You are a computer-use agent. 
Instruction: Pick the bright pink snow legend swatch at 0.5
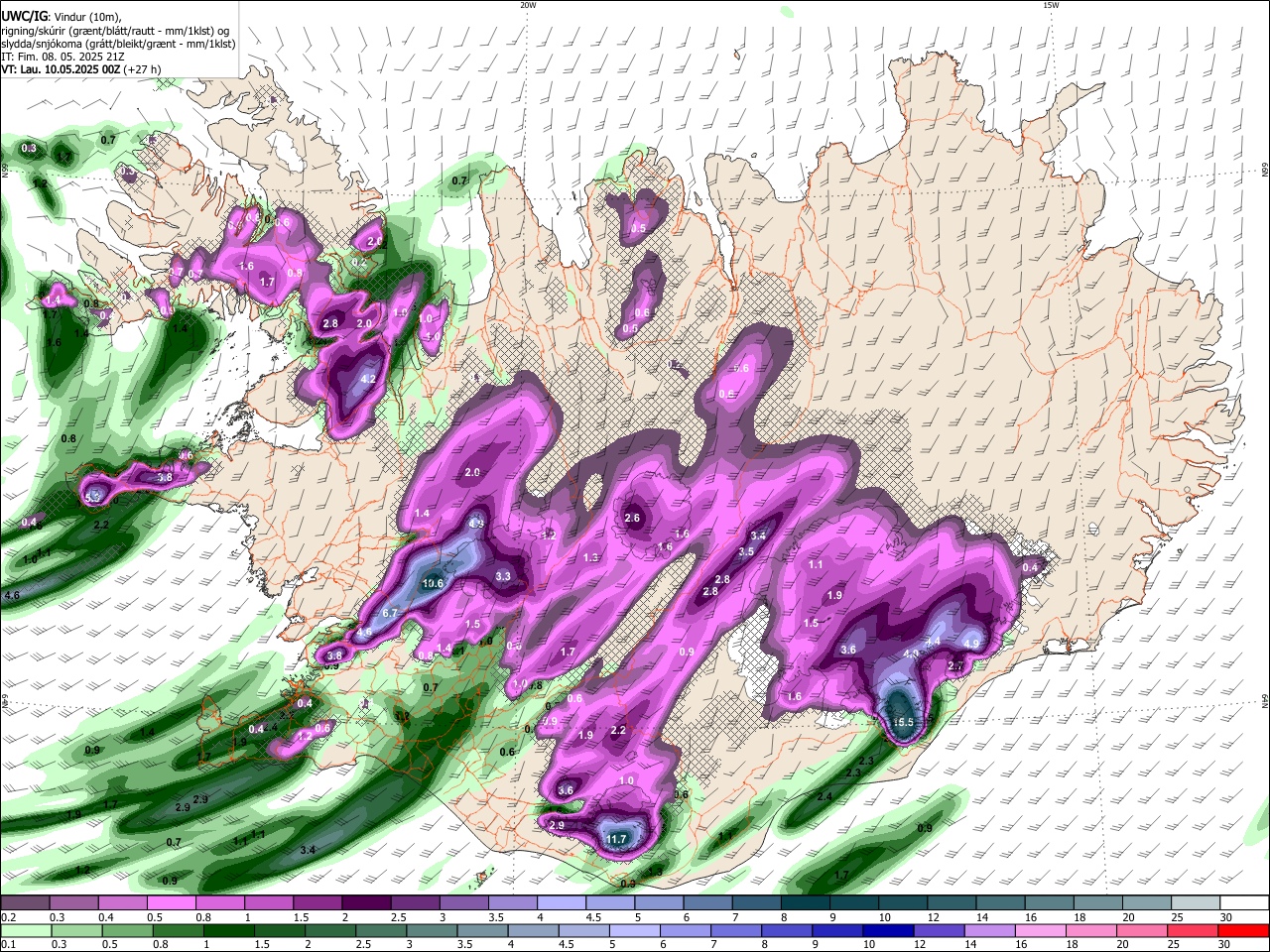coord(171,903)
